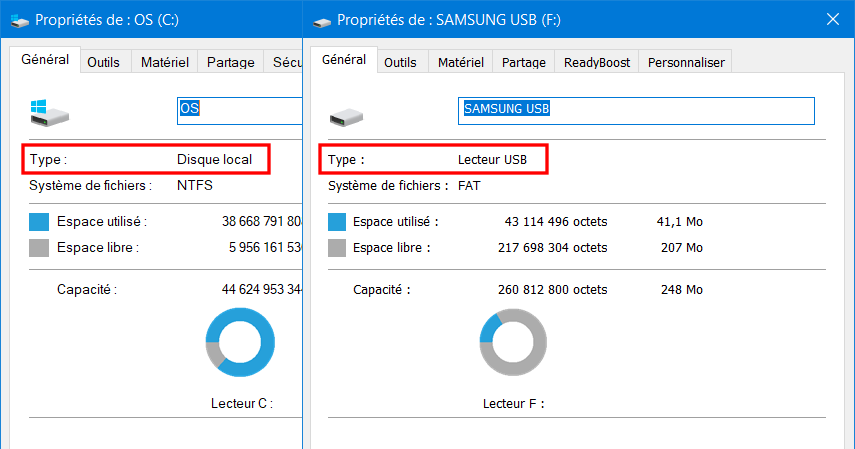Open the partially visible Sécu tab in OS window
The height and width of the screenshot is (449, 855).
click(x=284, y=62)
